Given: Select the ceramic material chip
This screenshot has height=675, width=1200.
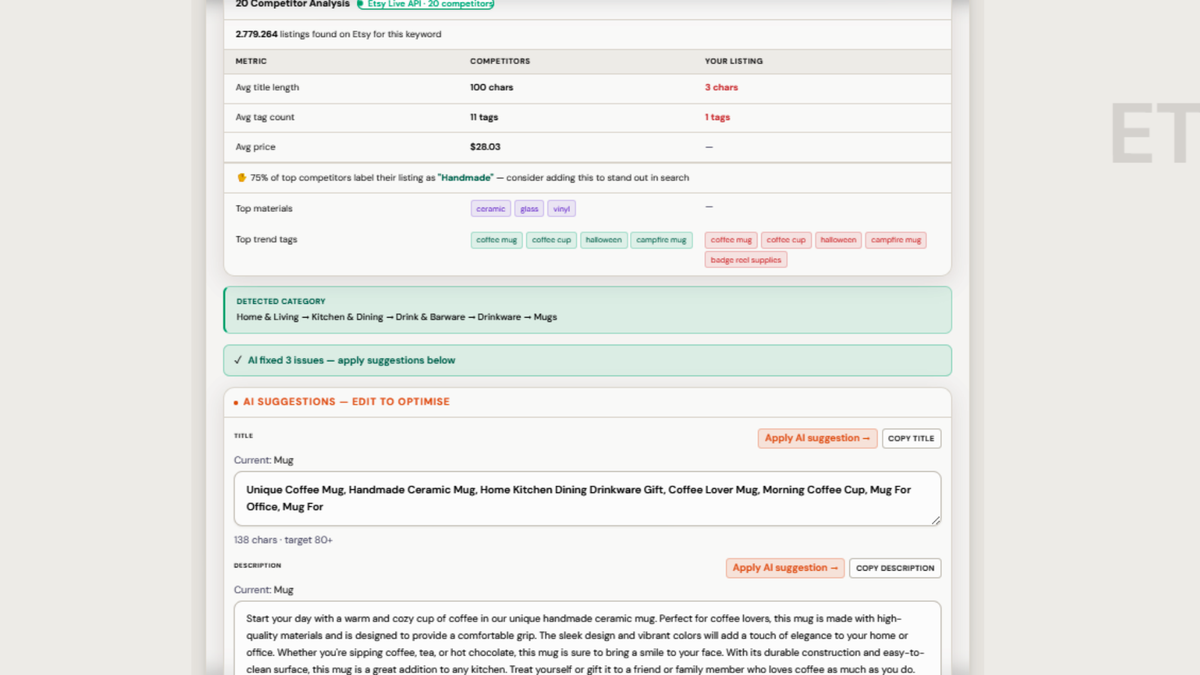Looking at the screenshot, I should 491,209.
